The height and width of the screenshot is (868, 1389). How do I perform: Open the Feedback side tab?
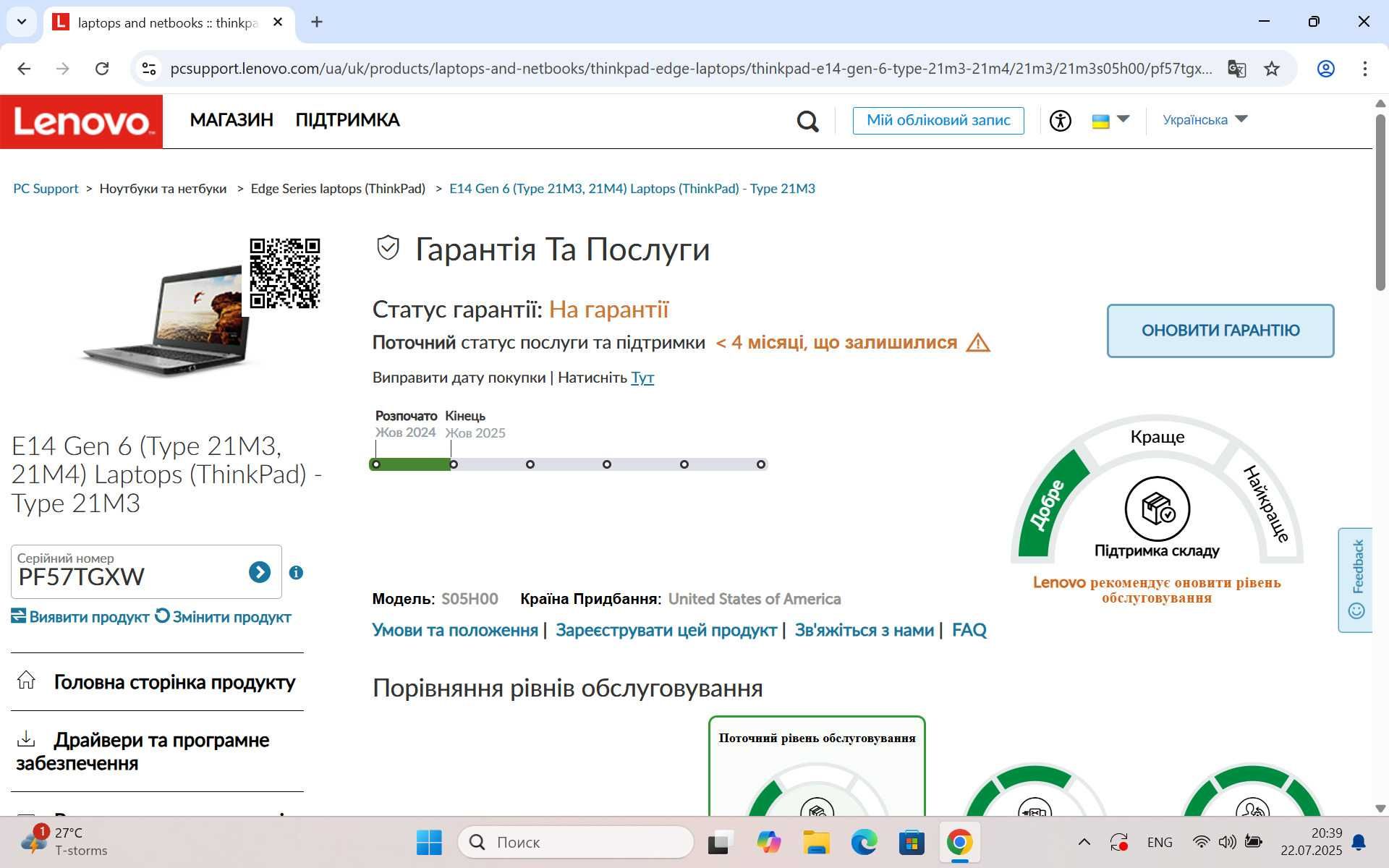click(x=1356, y=580)
